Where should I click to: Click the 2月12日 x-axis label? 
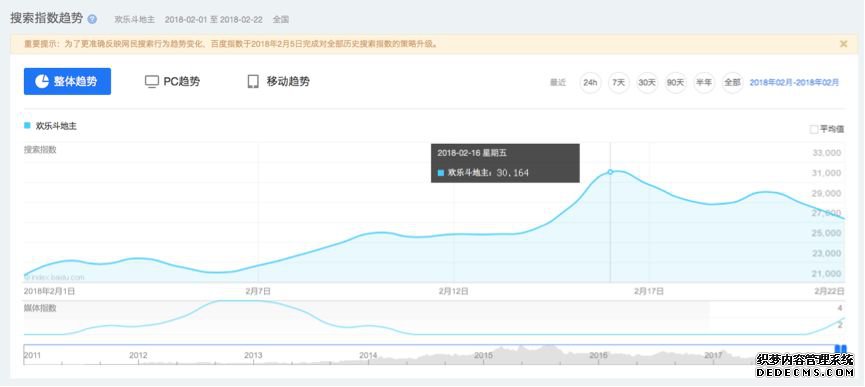pyautogui.click(x=453, y=291)
